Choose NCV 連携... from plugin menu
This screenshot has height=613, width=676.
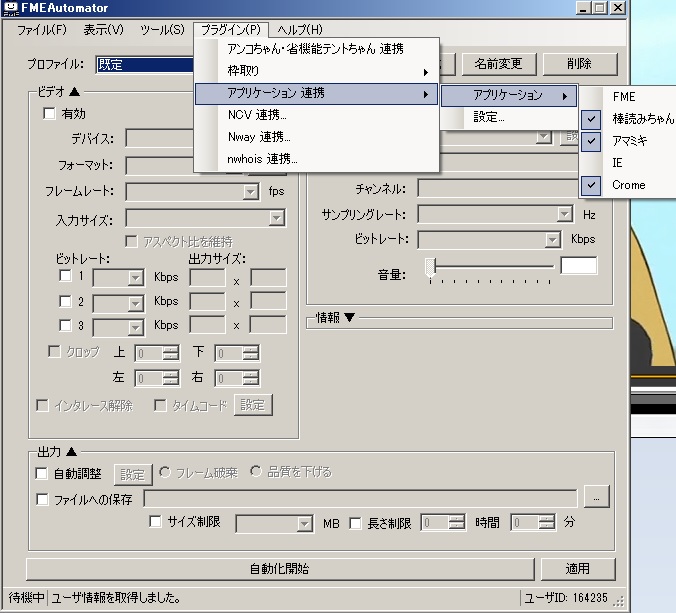point(316,115)
